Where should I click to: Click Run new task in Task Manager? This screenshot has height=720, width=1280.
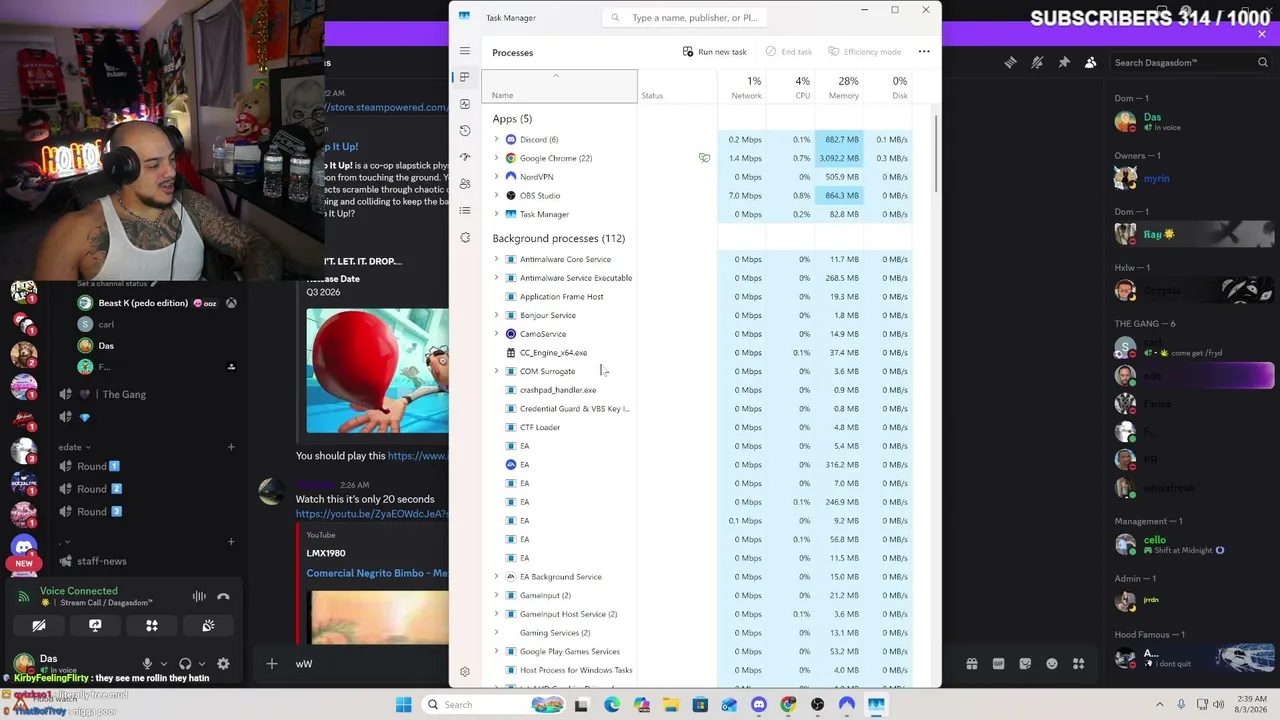coord(715,52)
